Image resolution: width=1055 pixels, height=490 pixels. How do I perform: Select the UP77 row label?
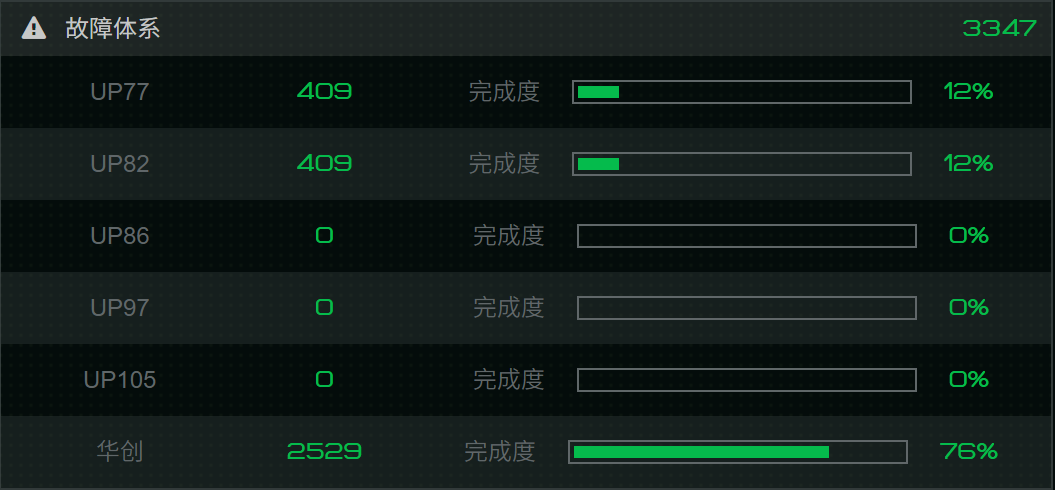coord(120,92)
